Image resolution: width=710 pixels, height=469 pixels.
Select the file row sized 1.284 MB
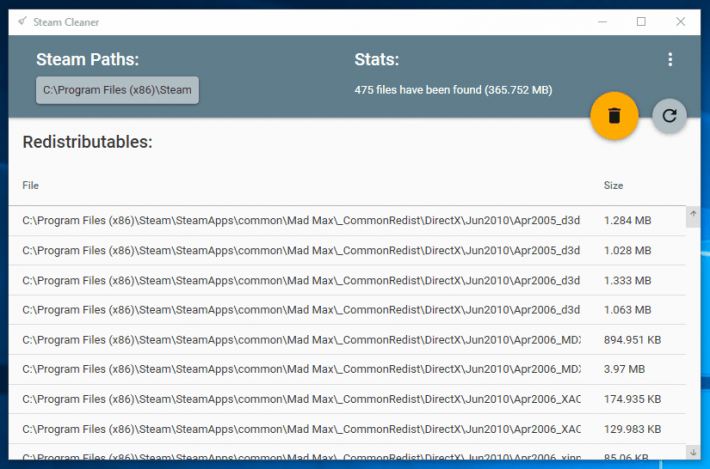point(347,220)
